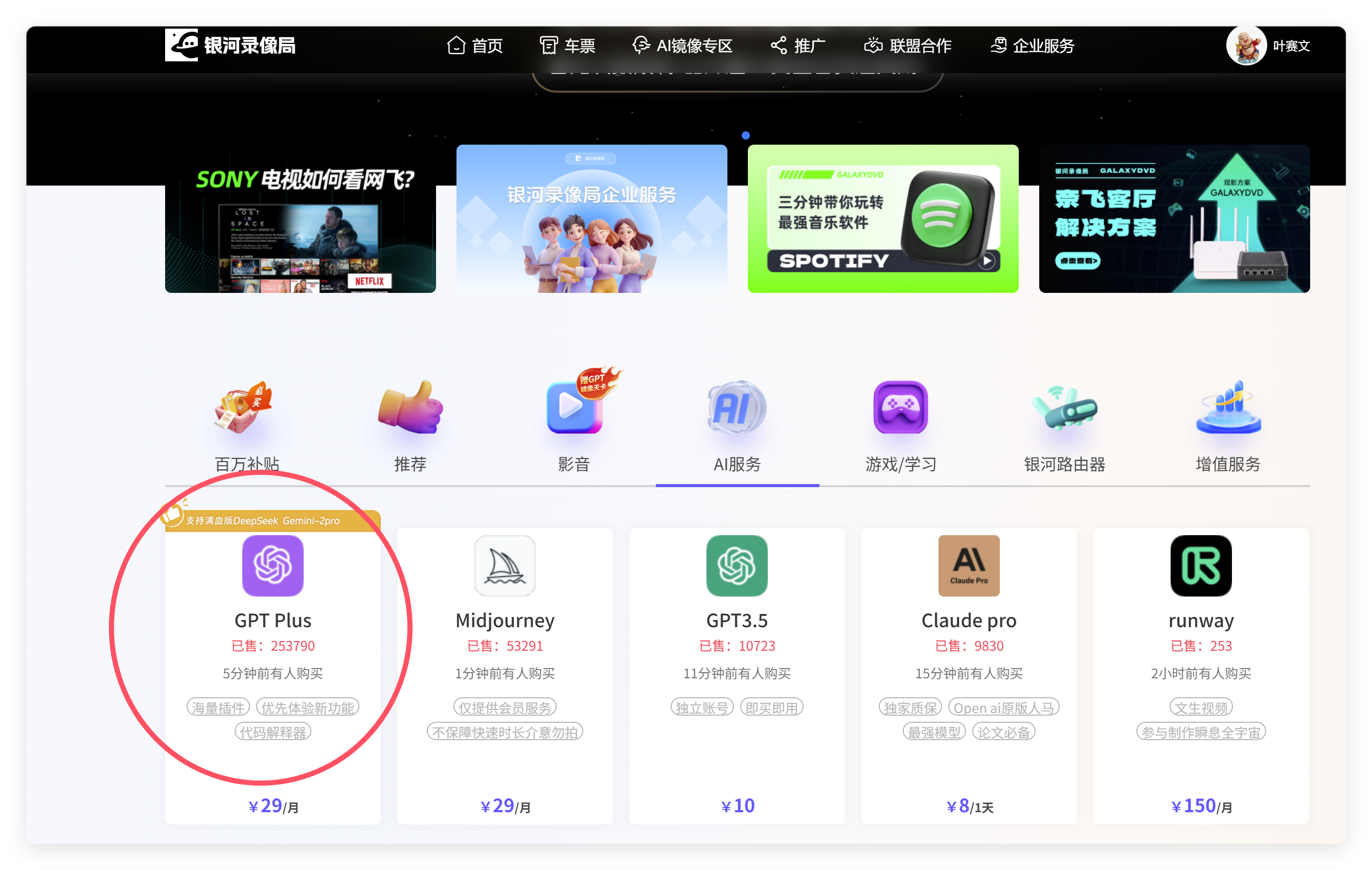Open the 奈飞客厅解决方案 banner

[x=1174, y=219]
